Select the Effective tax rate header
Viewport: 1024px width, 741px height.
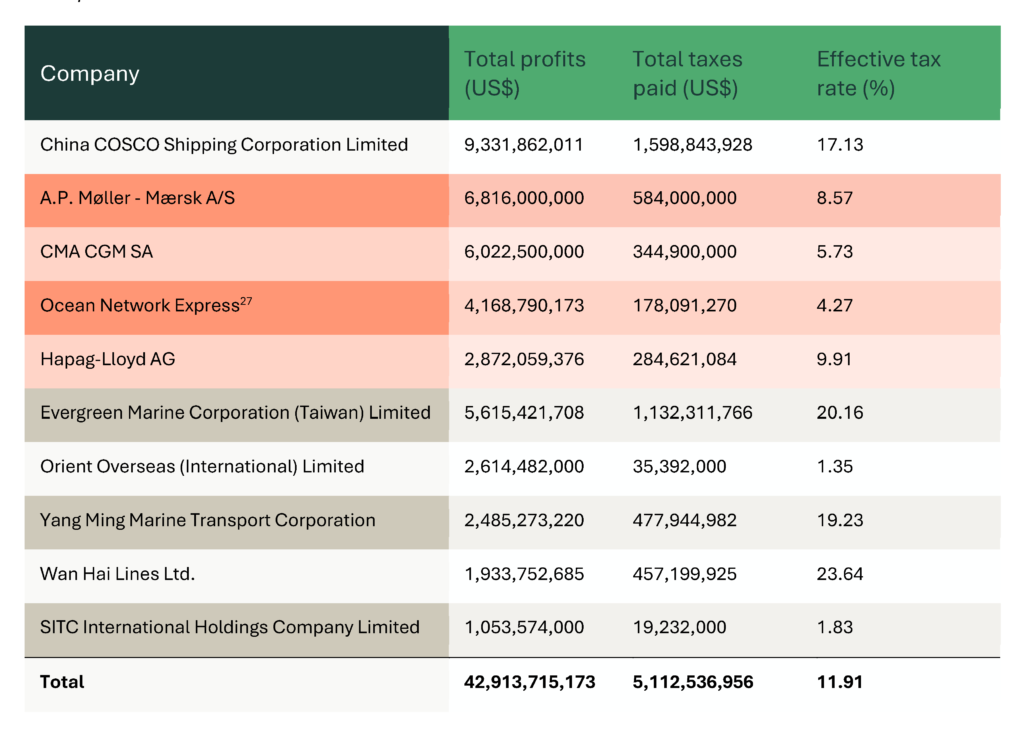click(x=878, y=73)
